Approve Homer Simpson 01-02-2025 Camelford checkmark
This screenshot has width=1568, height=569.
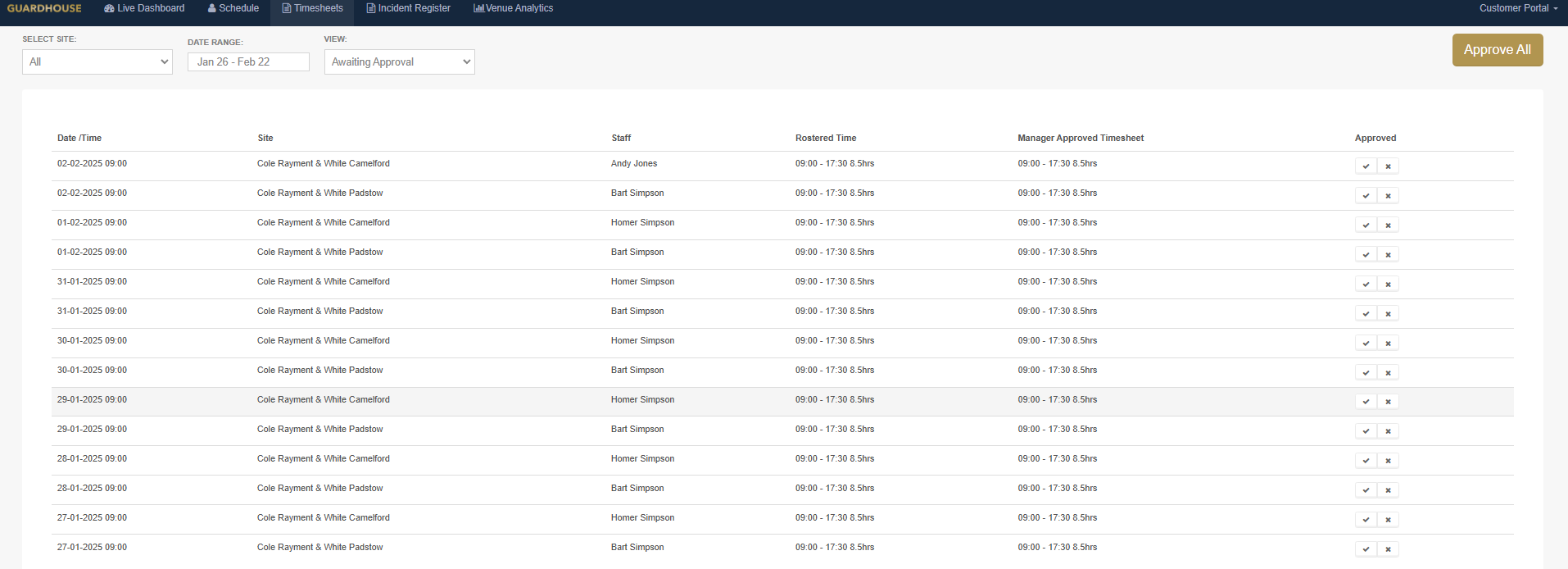(1366, 225)
